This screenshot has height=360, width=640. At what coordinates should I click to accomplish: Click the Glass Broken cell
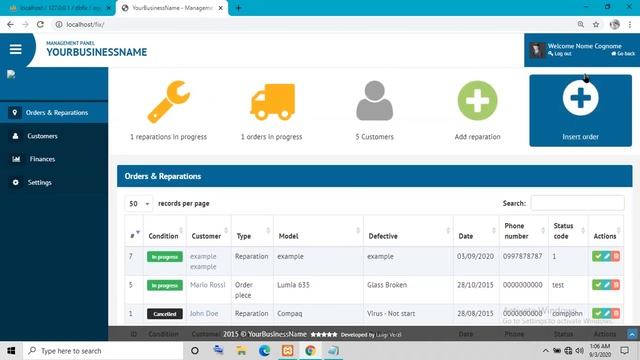point(387,285)
